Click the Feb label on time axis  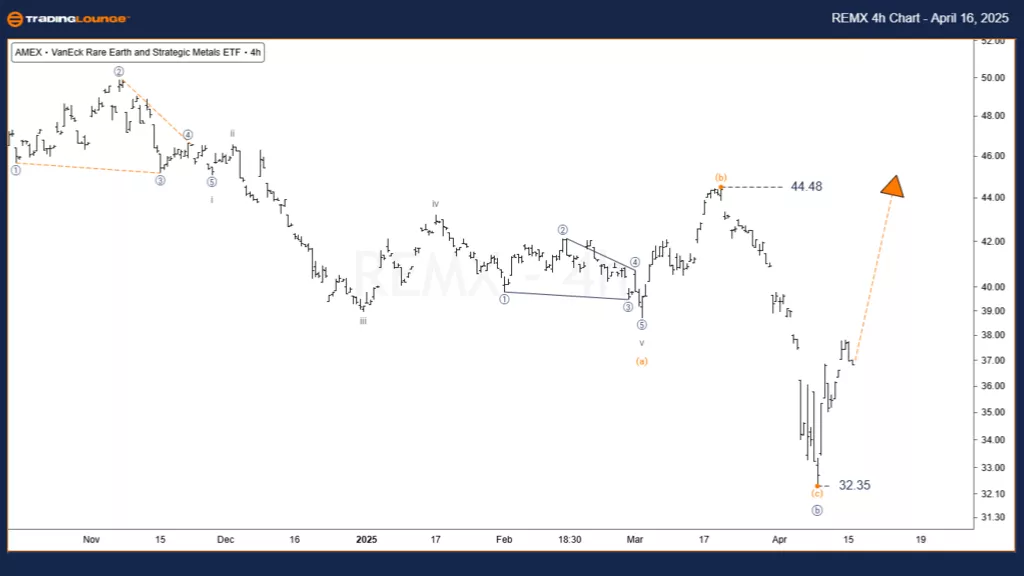click(504, 539)
